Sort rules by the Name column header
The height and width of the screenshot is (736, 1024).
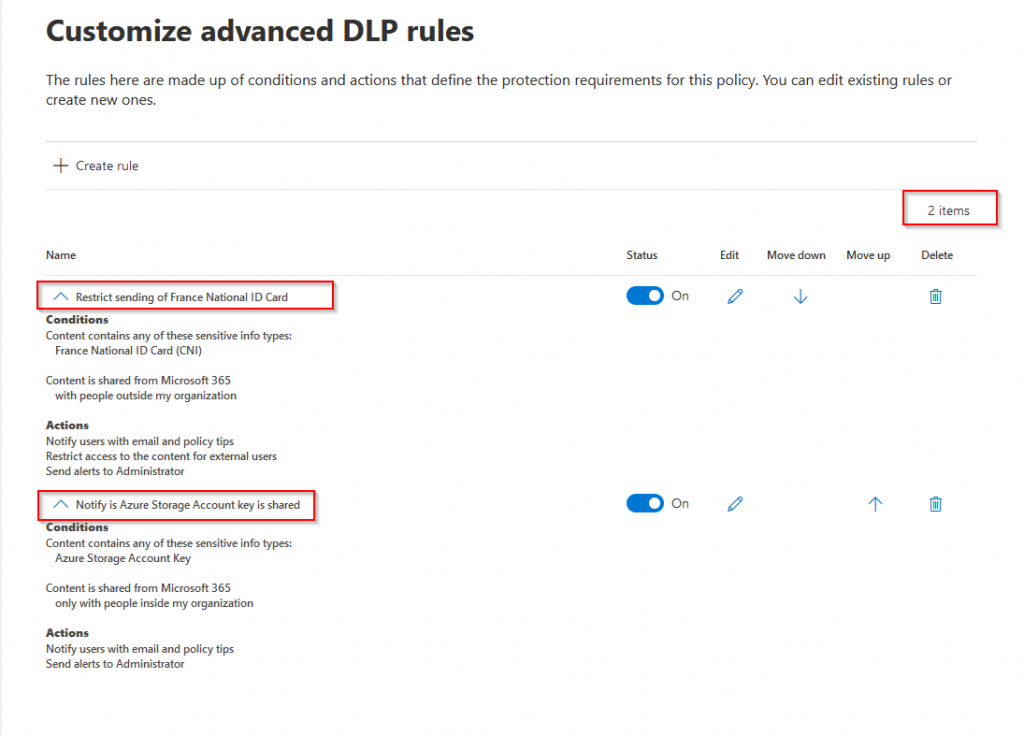click(61, 255)
